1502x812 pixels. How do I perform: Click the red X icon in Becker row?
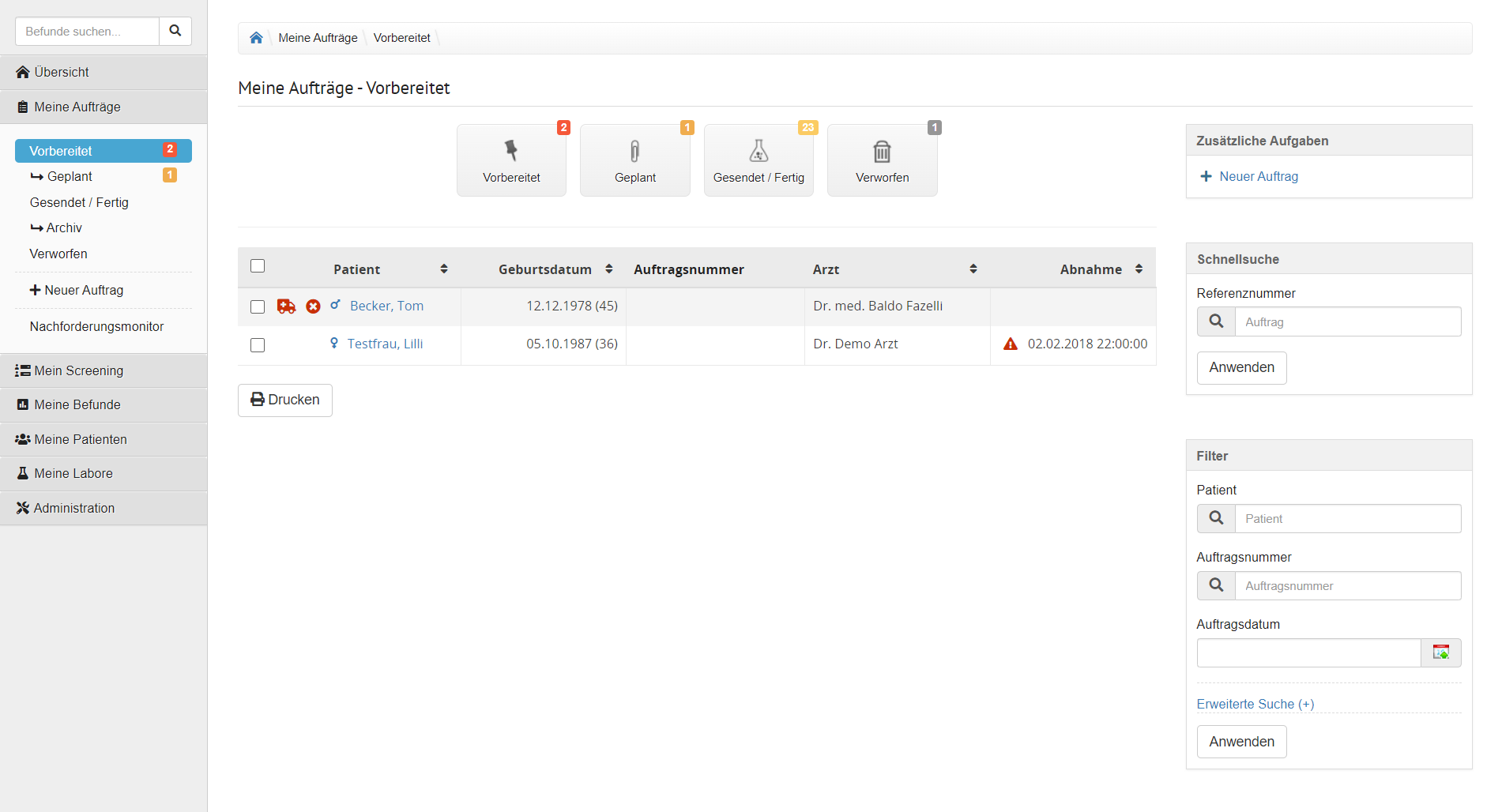pyautogui.click(x=314, y=306)
